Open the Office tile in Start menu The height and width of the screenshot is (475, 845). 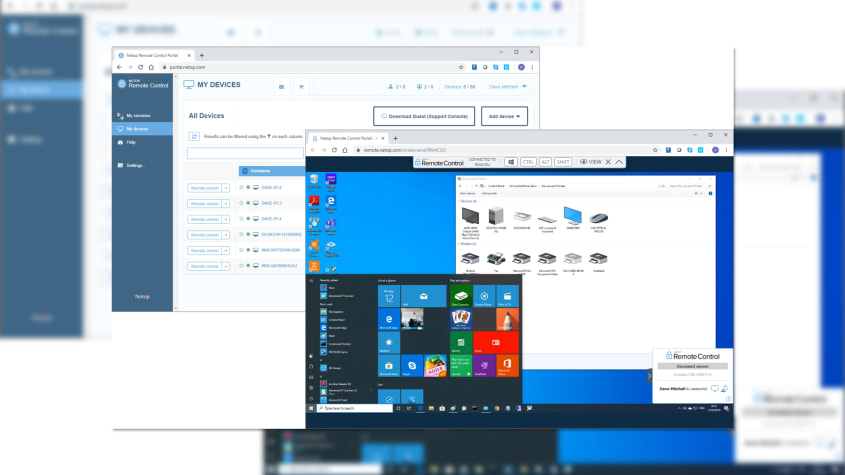pos(507,366)
